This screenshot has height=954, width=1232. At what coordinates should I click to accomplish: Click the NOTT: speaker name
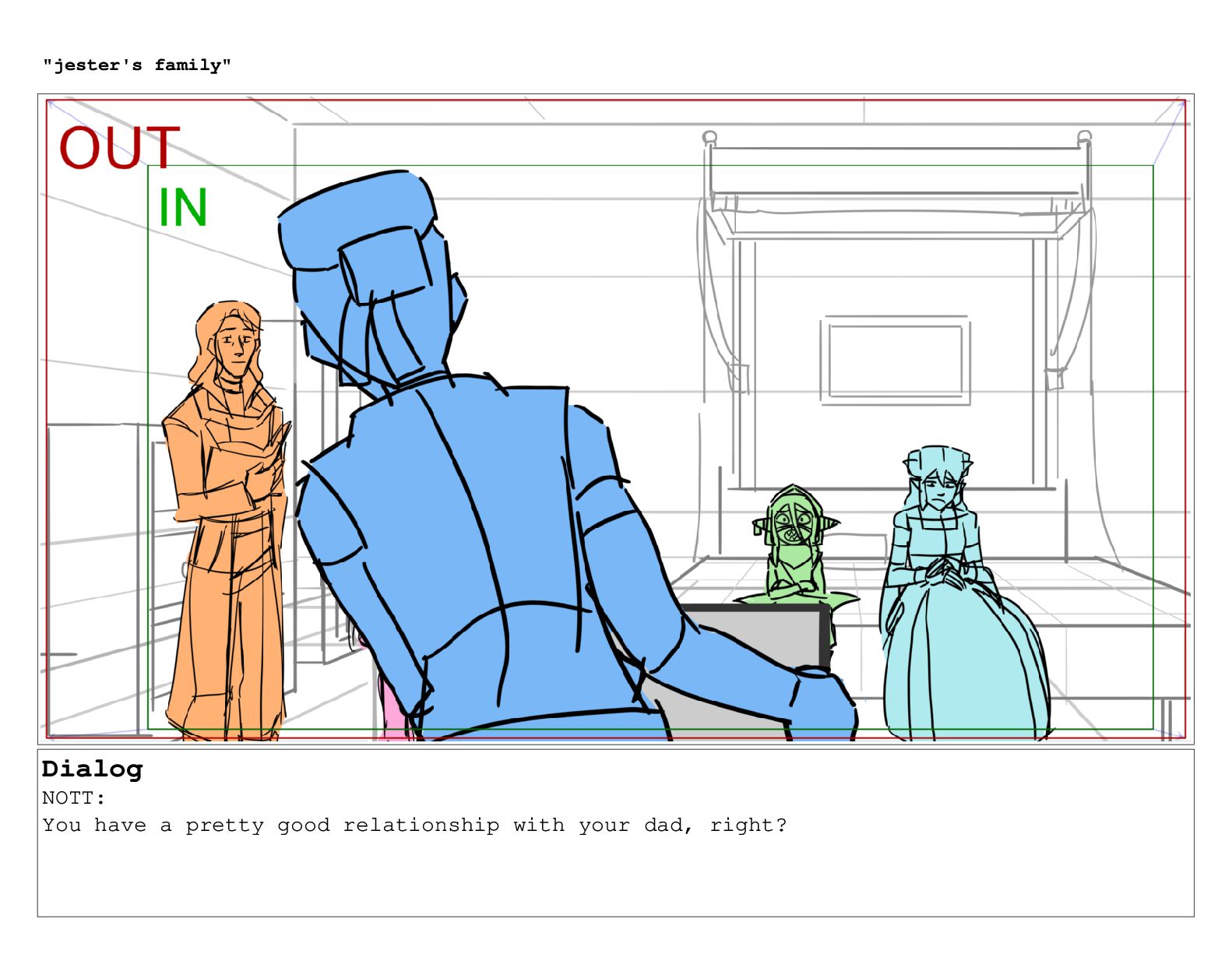(73, 798)
